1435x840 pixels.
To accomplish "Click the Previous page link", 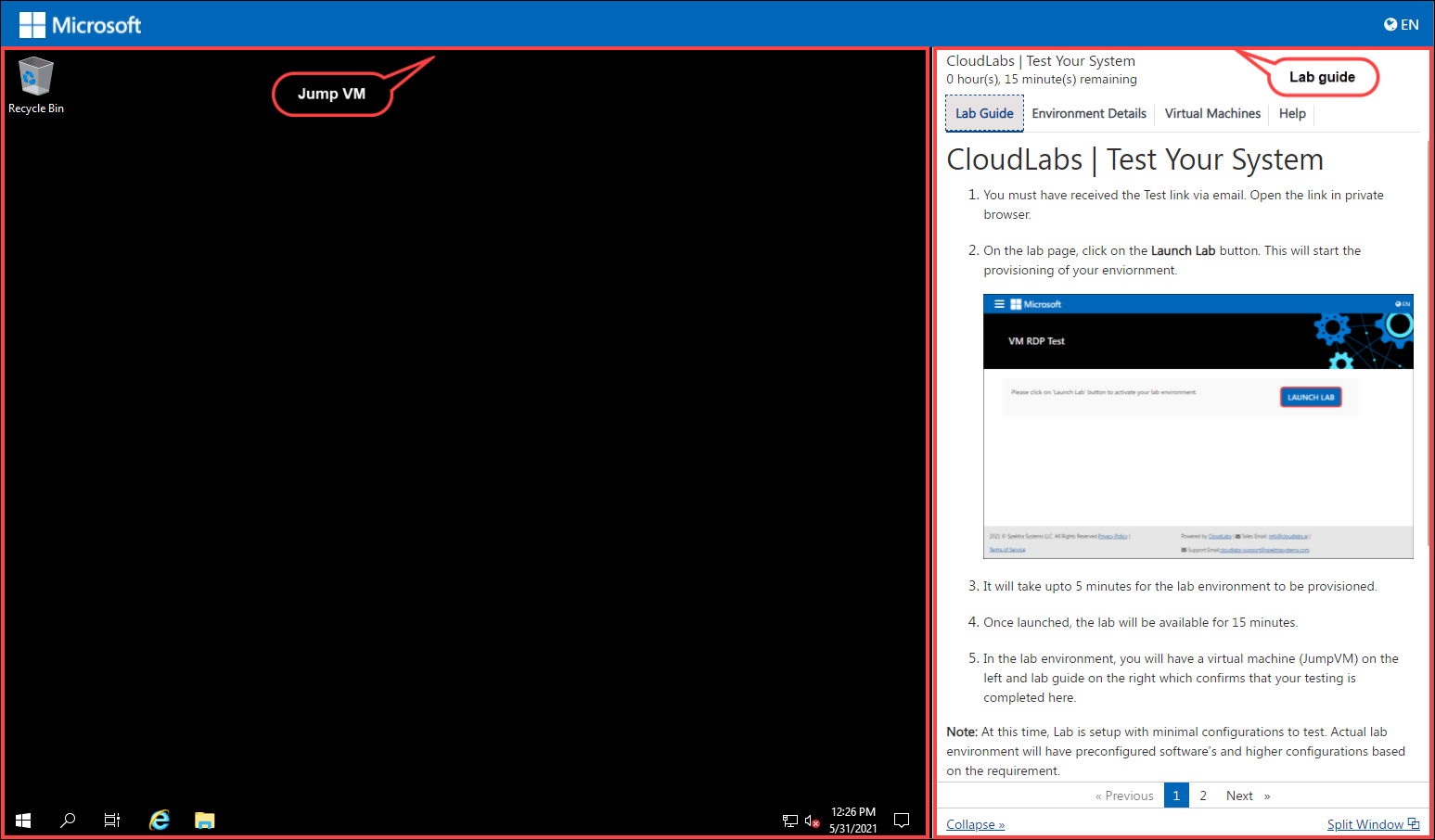I will tap(1124, 795).
